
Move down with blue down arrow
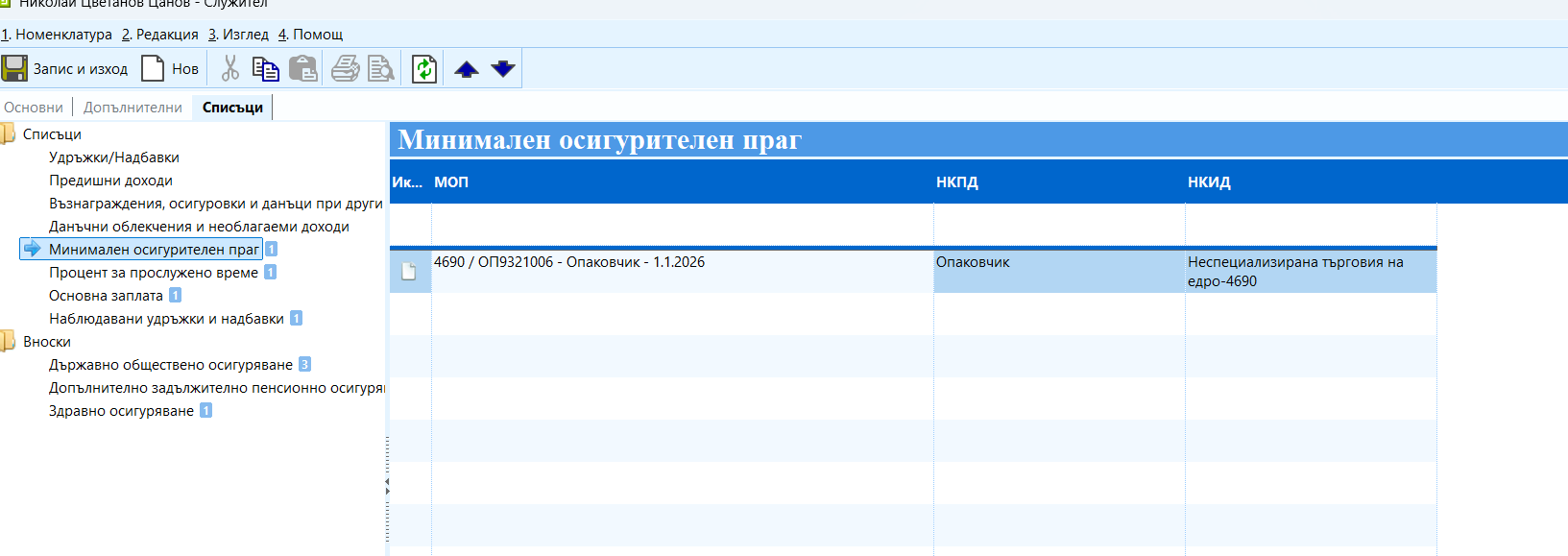[503, 69]
